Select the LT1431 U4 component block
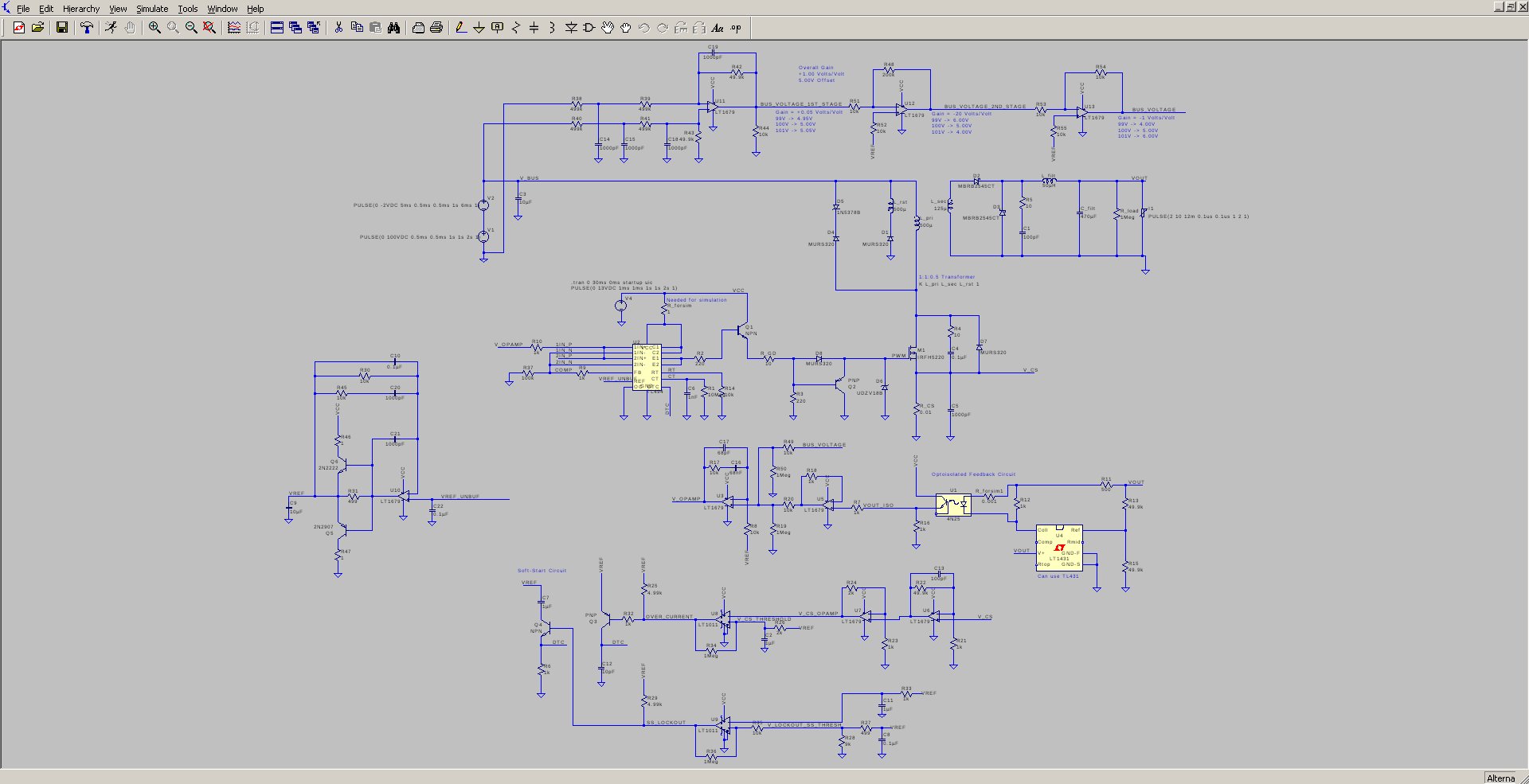 [x=1059, y=548]
